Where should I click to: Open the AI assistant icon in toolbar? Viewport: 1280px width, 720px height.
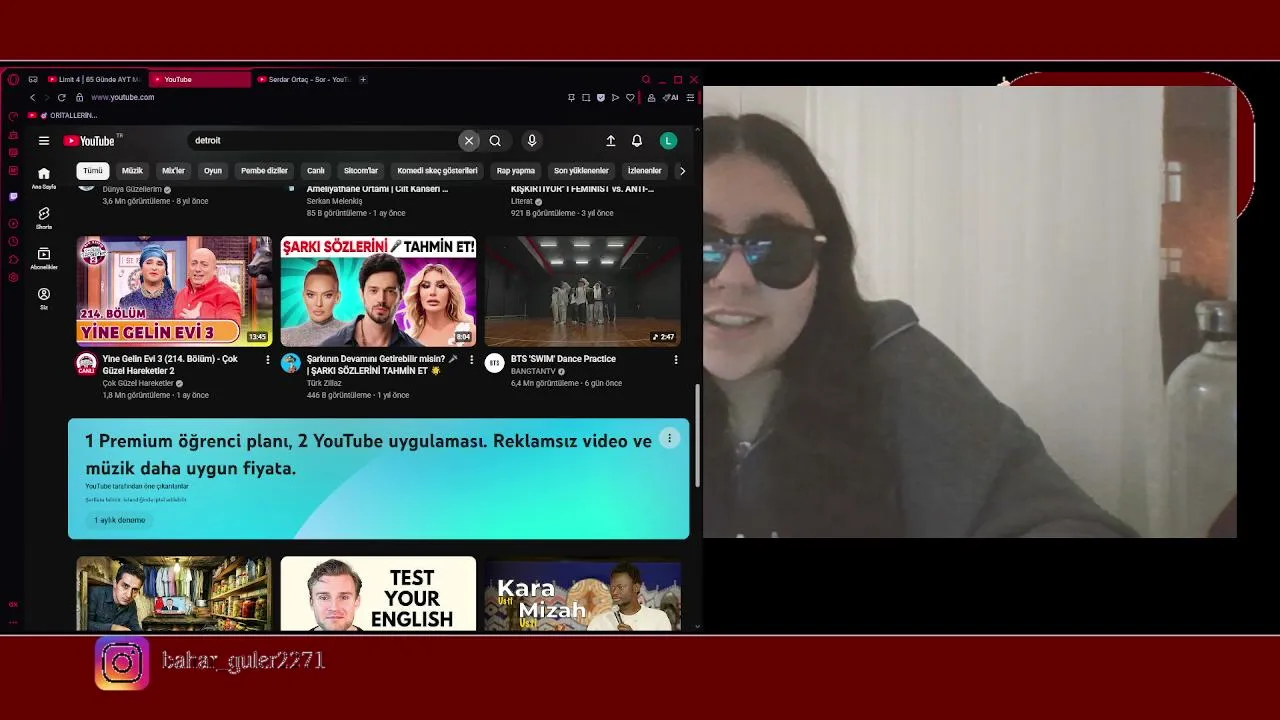[x=671, y=97]
